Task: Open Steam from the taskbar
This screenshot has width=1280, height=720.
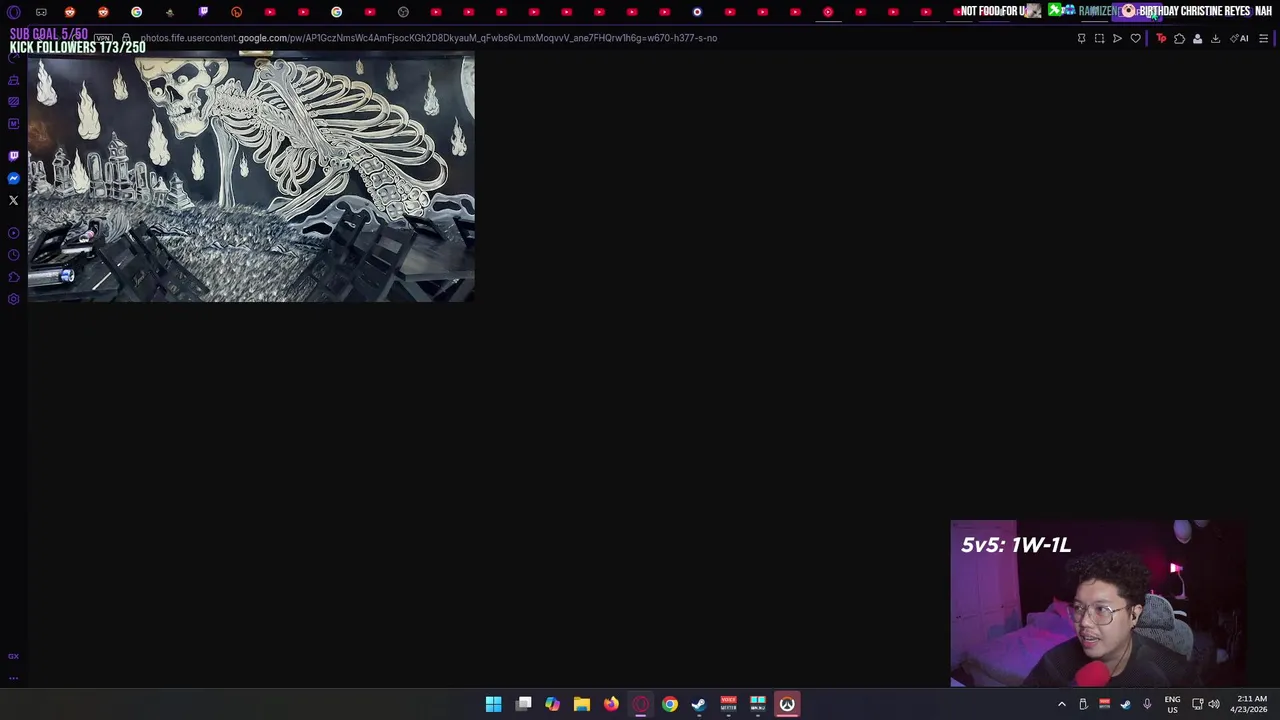Action: click(699, 704)
